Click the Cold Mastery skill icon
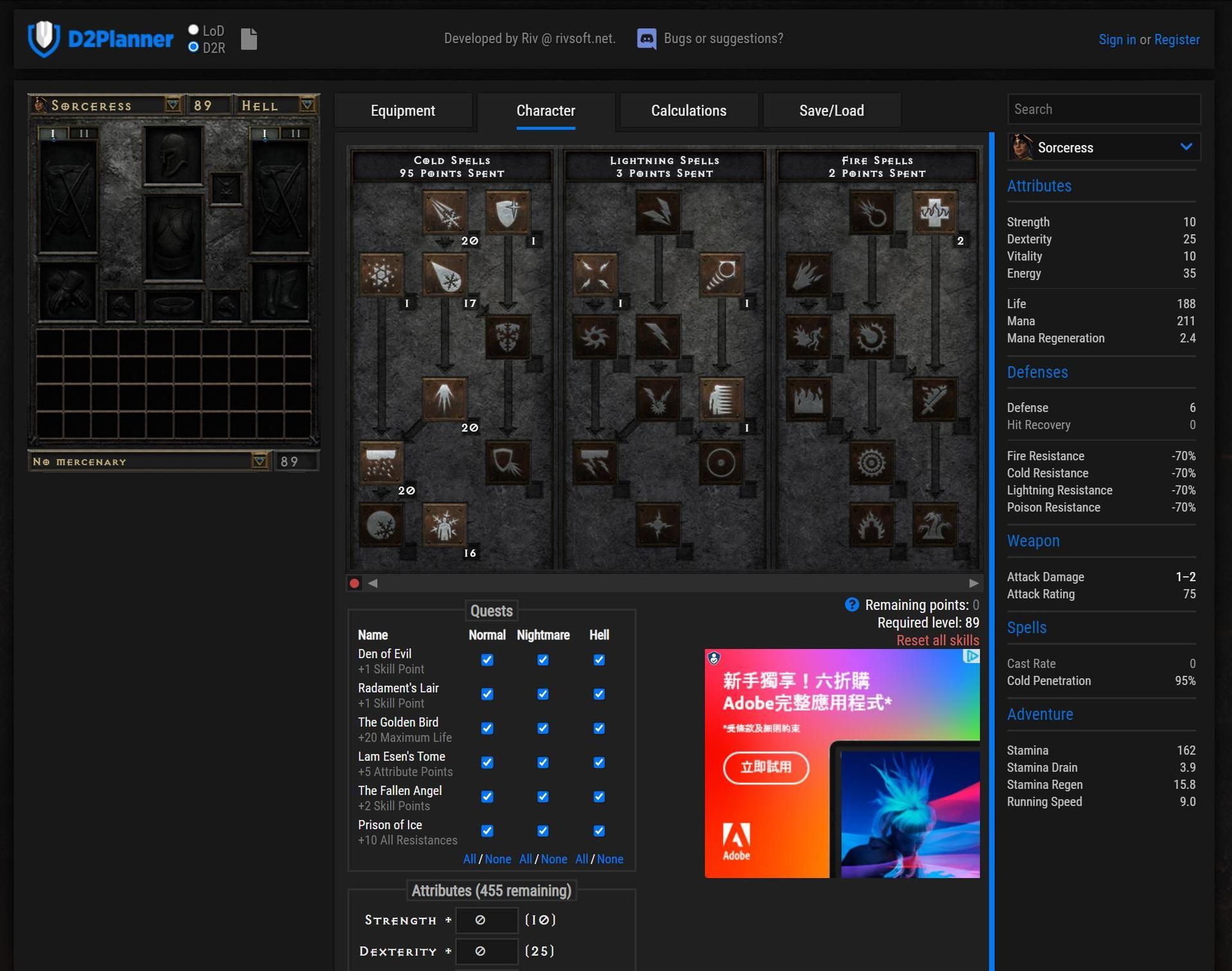The width and height of the screenshot is (1232, 971). [444, 525]
